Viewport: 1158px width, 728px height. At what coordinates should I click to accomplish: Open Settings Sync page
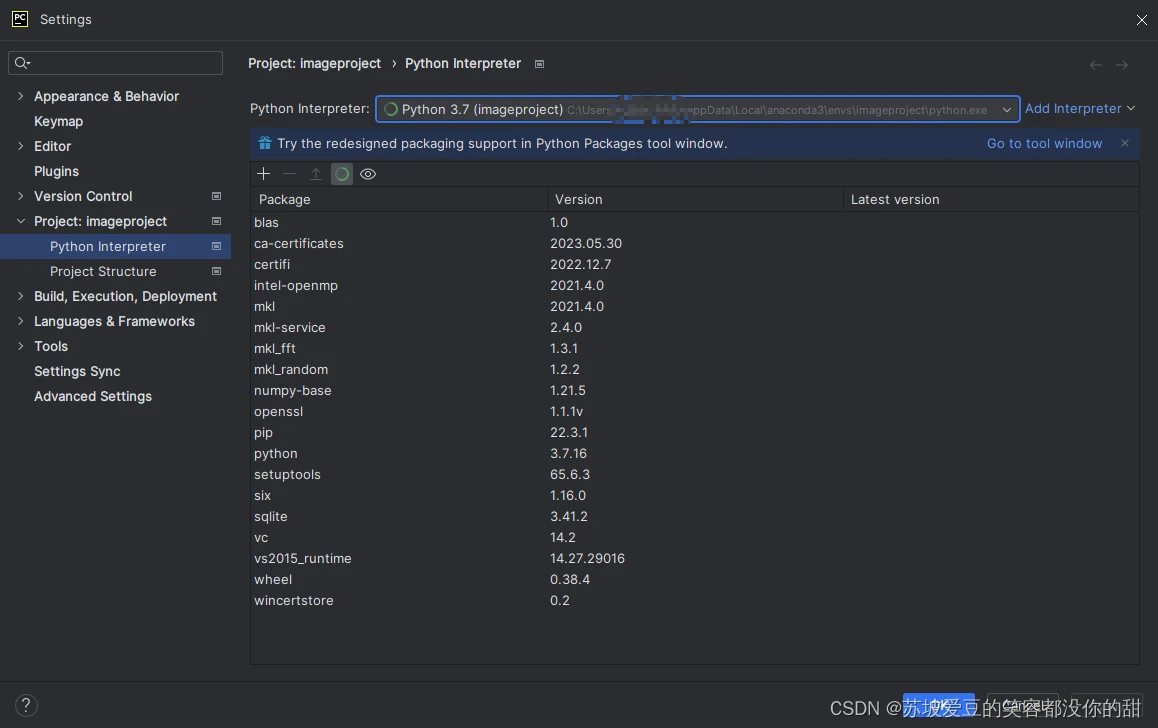click(x=77, y=371)
